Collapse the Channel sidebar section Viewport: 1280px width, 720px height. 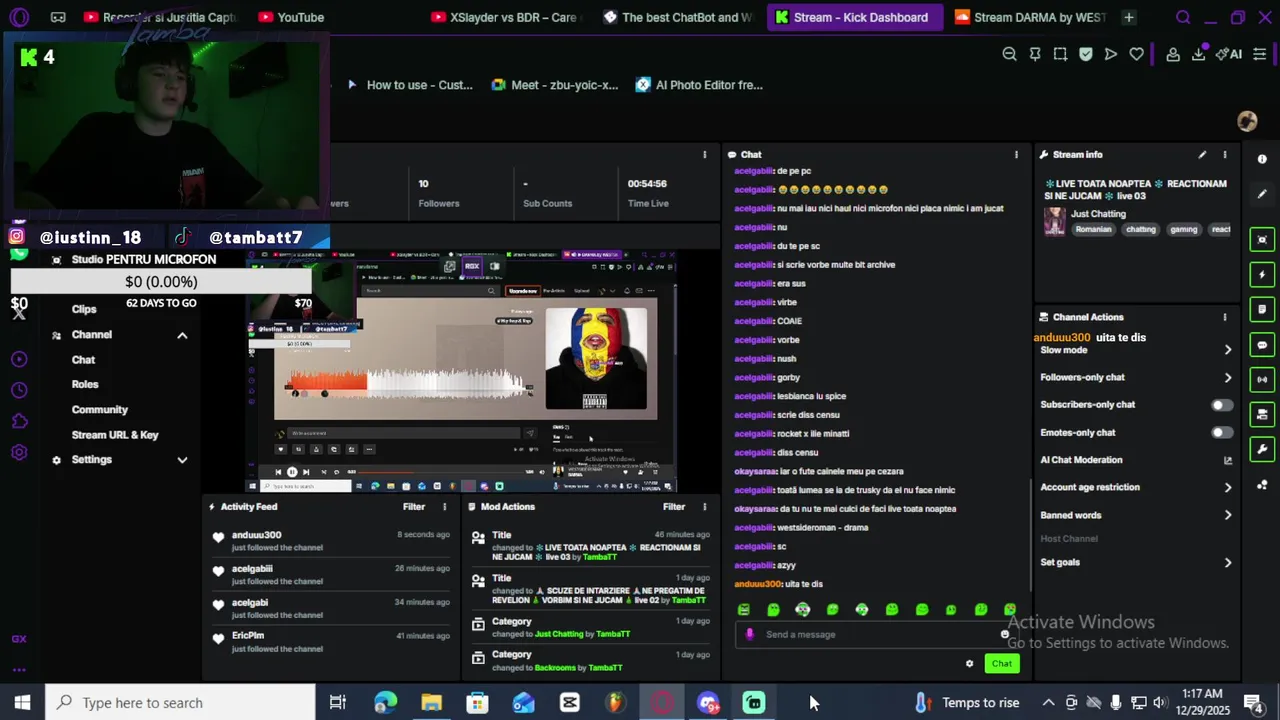pos(182,335)
